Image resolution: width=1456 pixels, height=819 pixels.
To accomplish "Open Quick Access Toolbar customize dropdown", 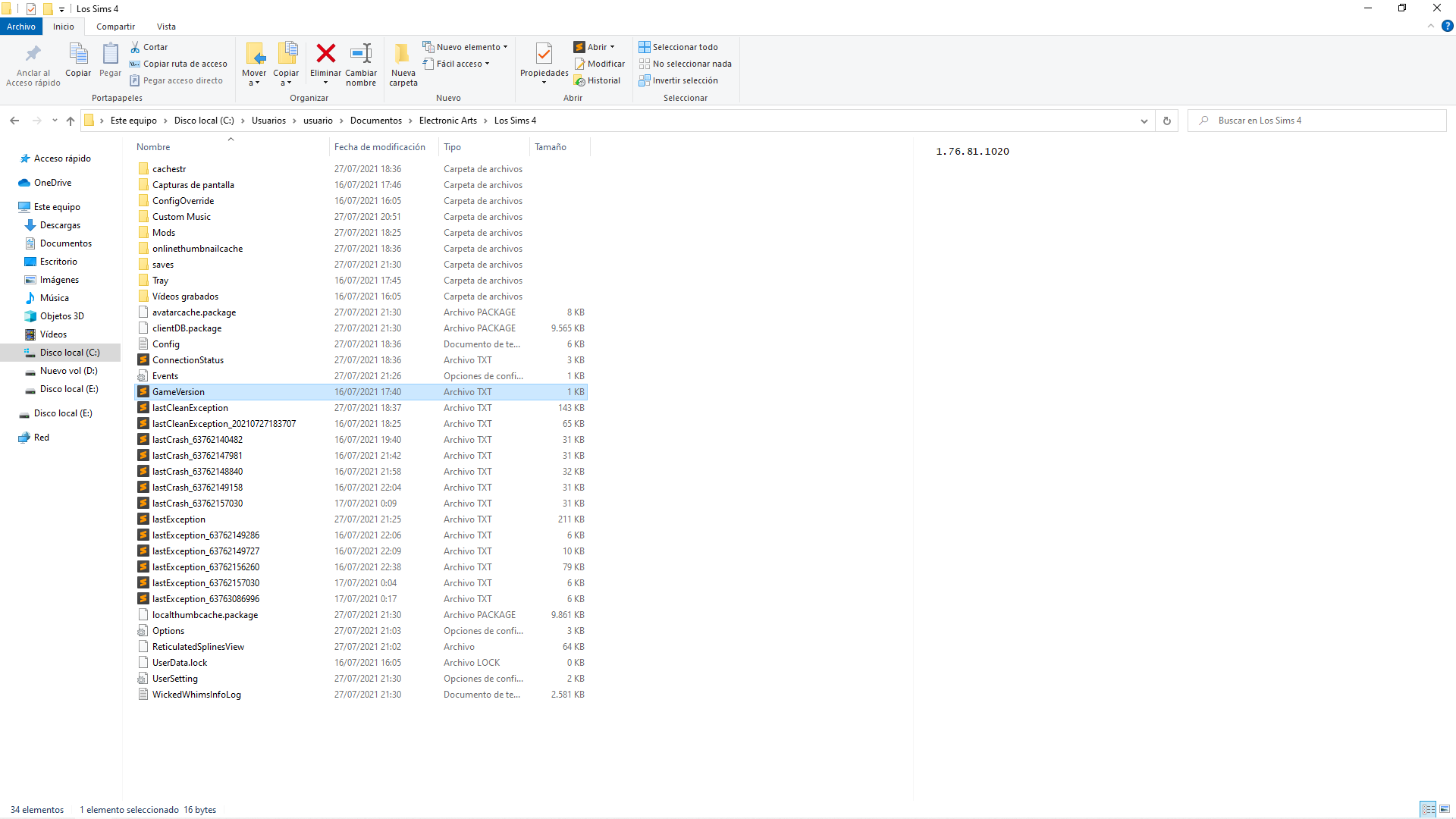I will point(61,9).
